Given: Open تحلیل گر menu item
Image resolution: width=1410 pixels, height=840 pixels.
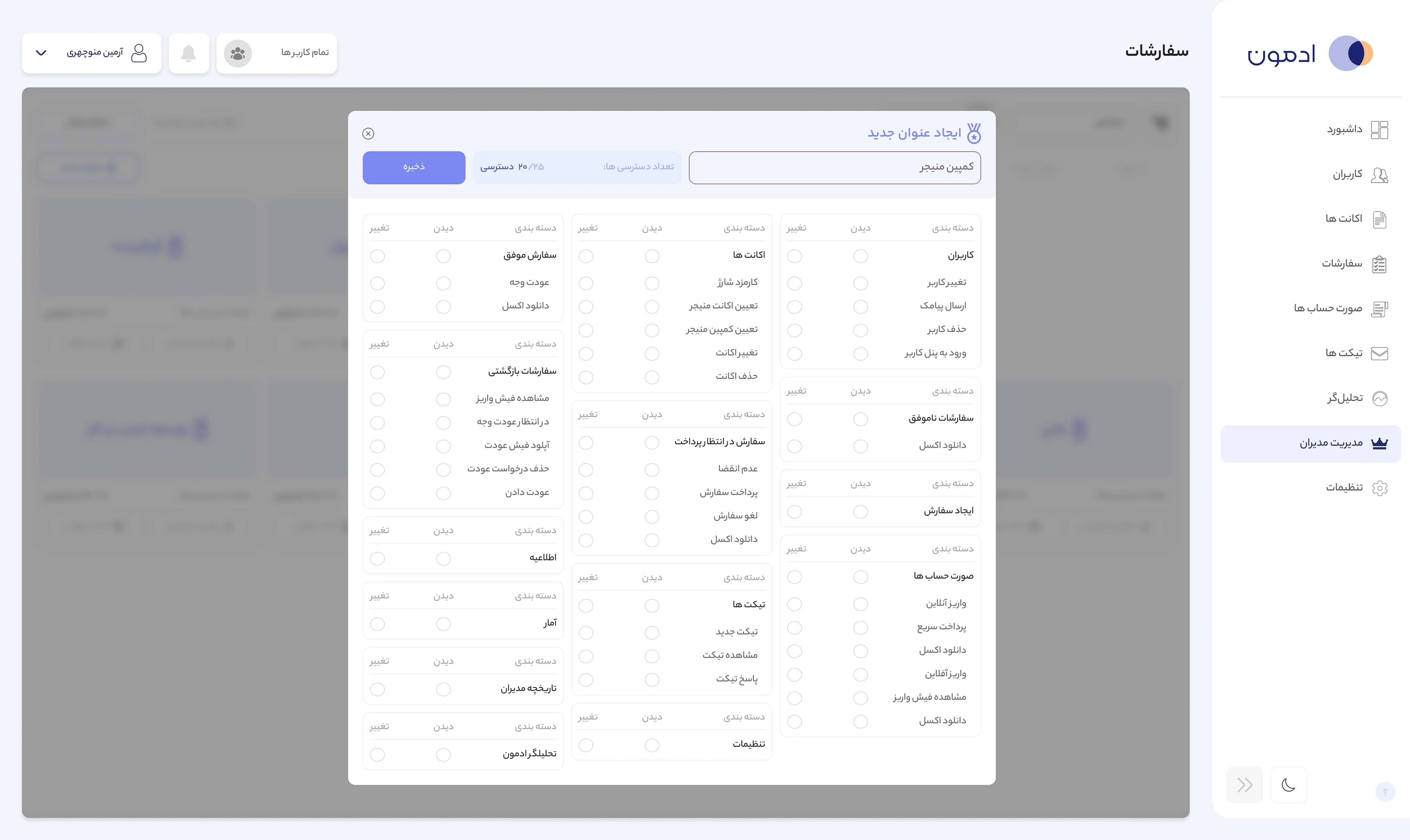Looking at the screenshot, I should (x=1310, y=398).
